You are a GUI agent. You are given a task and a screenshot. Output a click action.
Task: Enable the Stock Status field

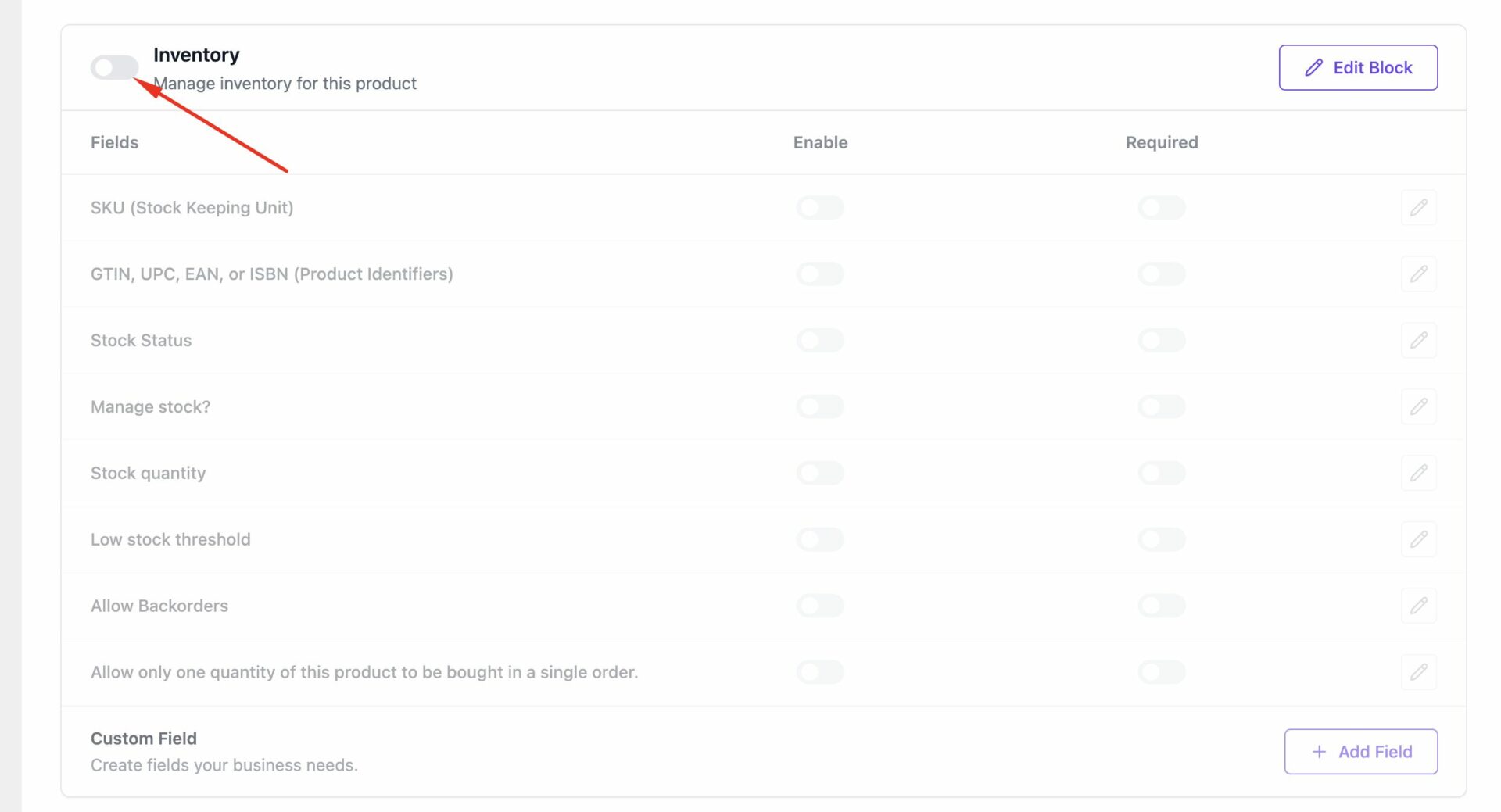click(x=820, y=340)
